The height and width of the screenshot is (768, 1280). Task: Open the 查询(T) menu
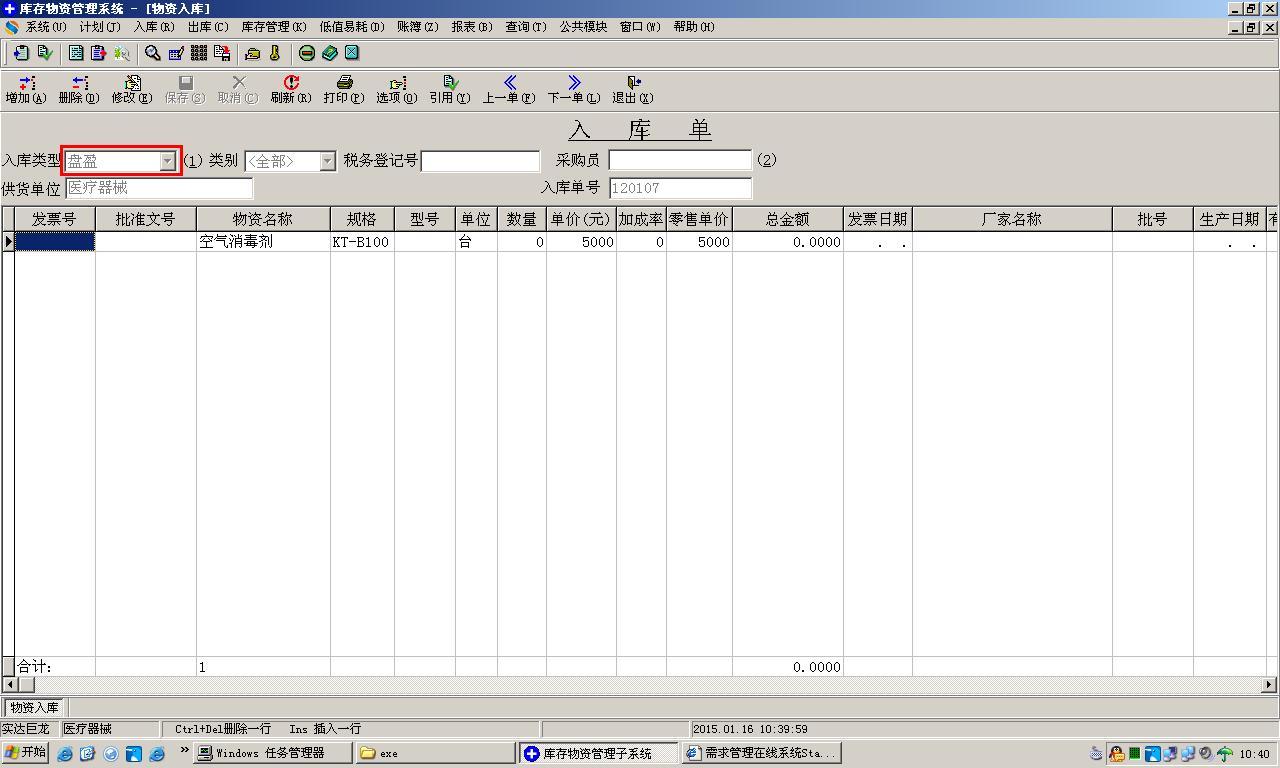coord(526,27)
